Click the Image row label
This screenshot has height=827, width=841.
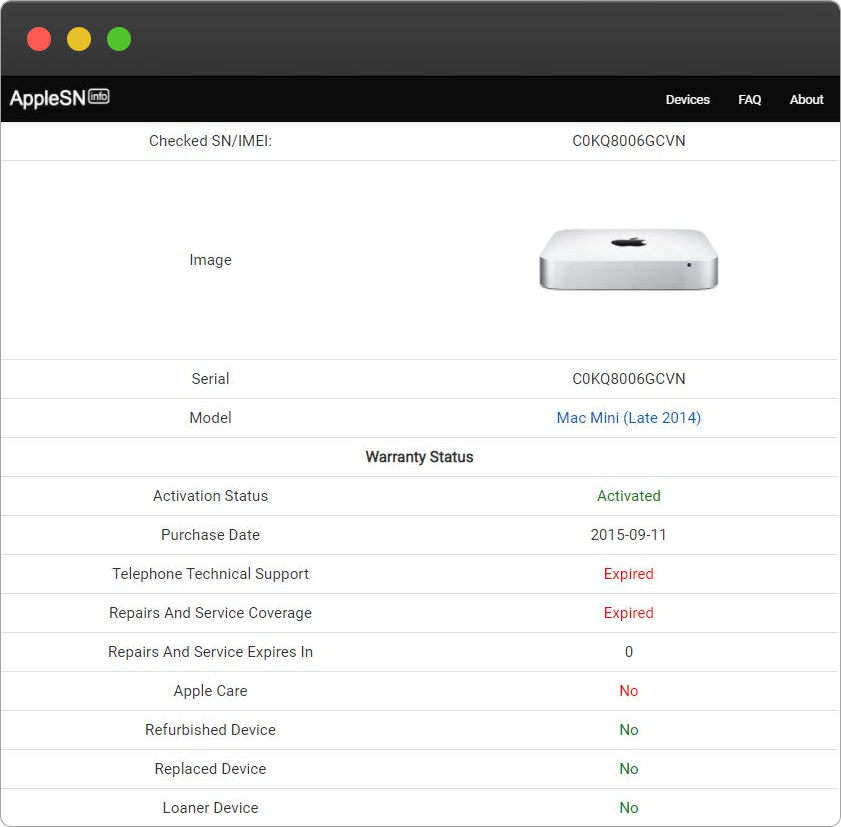(210, 260)
